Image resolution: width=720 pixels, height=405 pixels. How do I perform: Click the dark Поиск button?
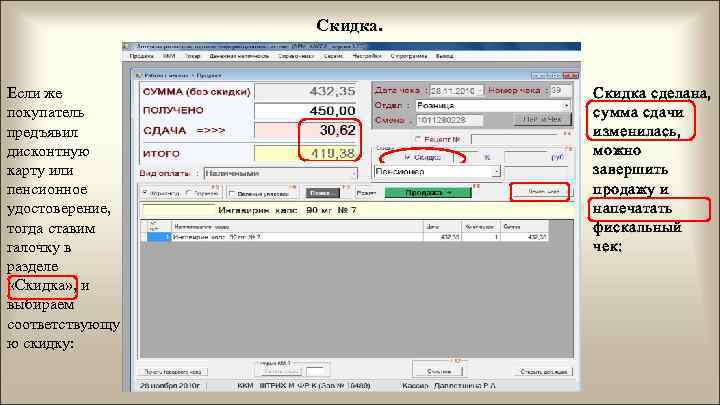(322, 193)
